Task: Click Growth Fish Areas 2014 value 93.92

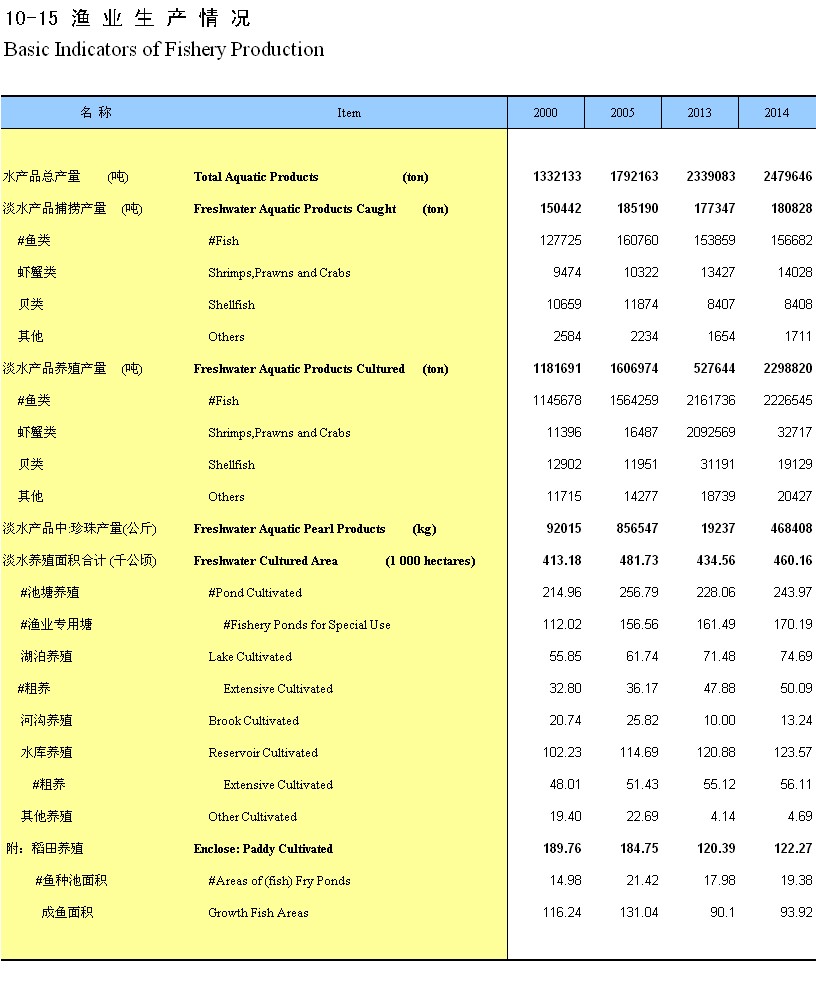Action: click(x=792, y=913)
